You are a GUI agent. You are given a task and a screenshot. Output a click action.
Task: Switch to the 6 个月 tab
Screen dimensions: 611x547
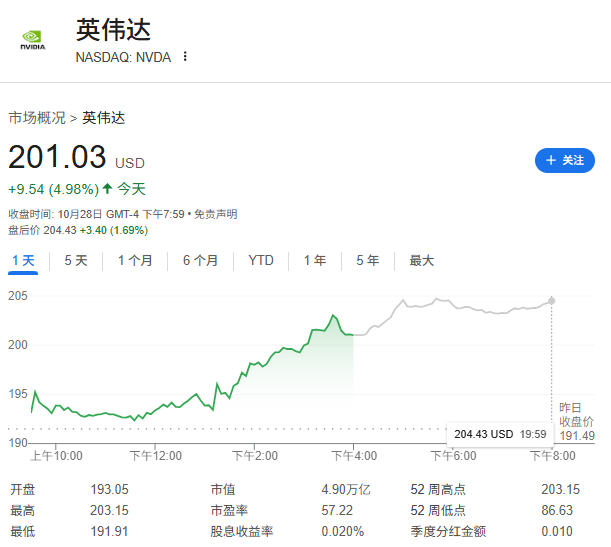[x=200, y=260]
